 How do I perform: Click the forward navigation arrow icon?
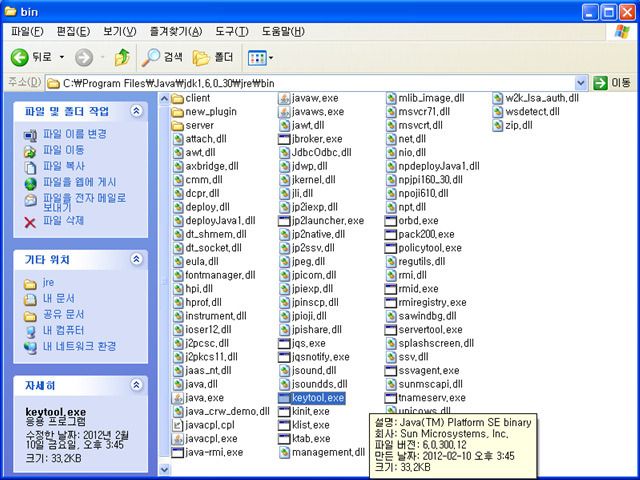pos(84,58)
